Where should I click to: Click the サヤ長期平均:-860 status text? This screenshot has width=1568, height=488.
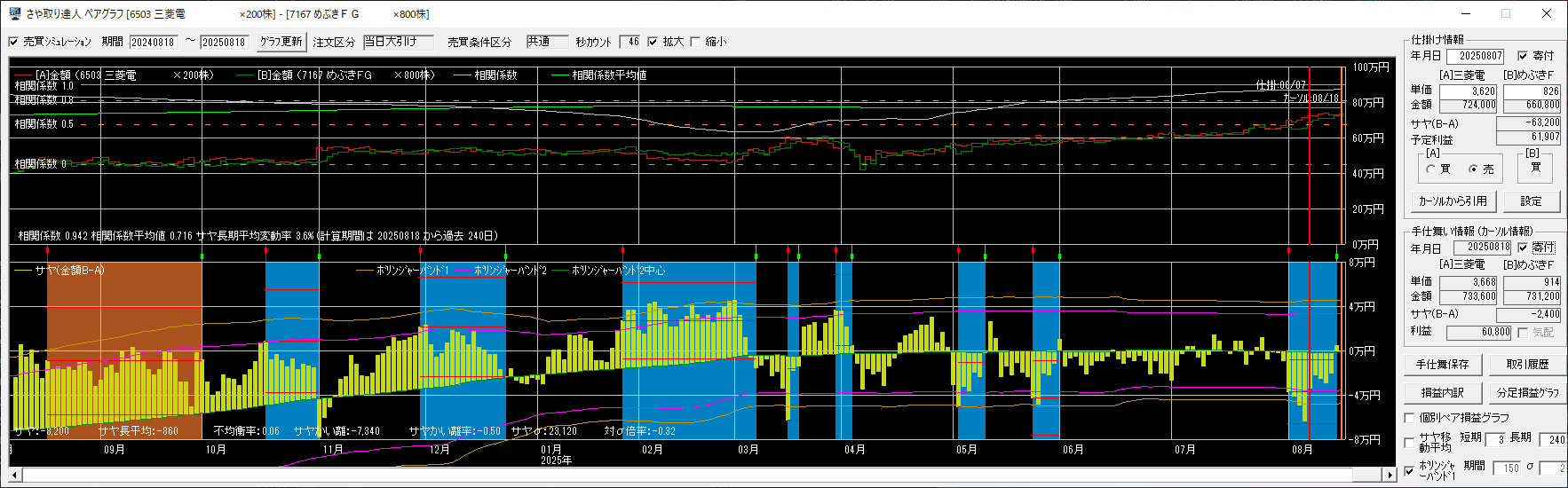138,431
